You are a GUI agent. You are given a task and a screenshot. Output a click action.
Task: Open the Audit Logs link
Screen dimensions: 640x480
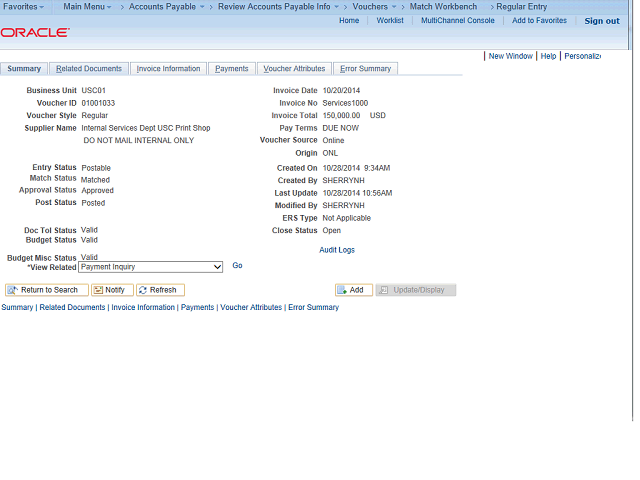(x=337, y=250)
